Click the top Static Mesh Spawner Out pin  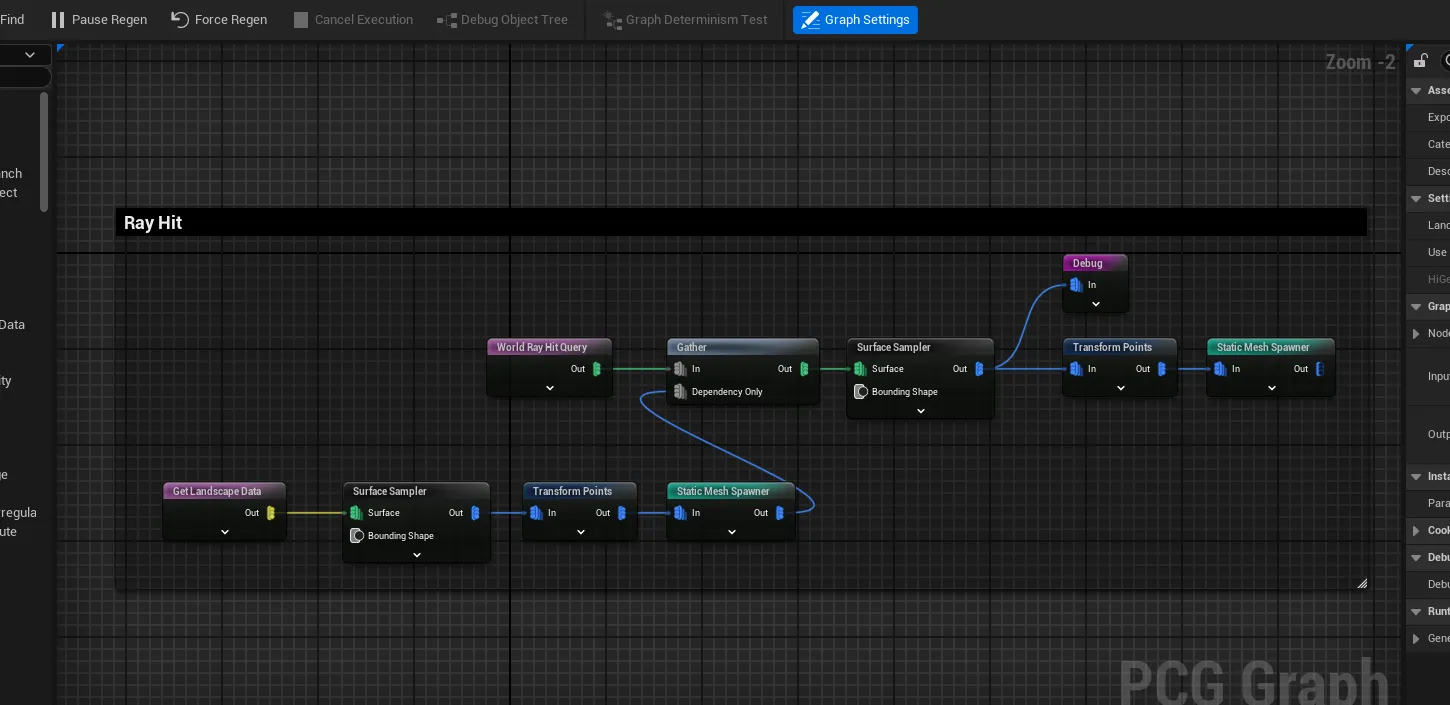coord(1320,369)
